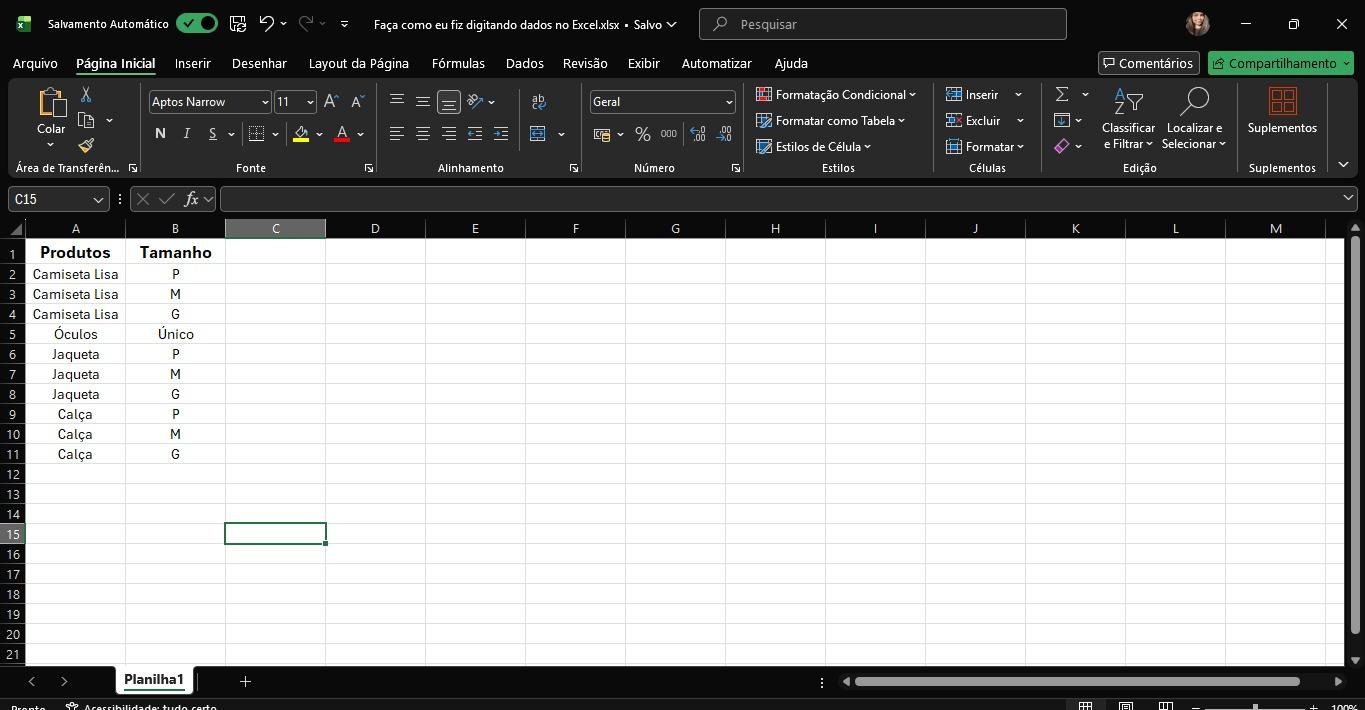1365x710 pixels.
Task: Toggle align left button
Action: click(397, 134)
